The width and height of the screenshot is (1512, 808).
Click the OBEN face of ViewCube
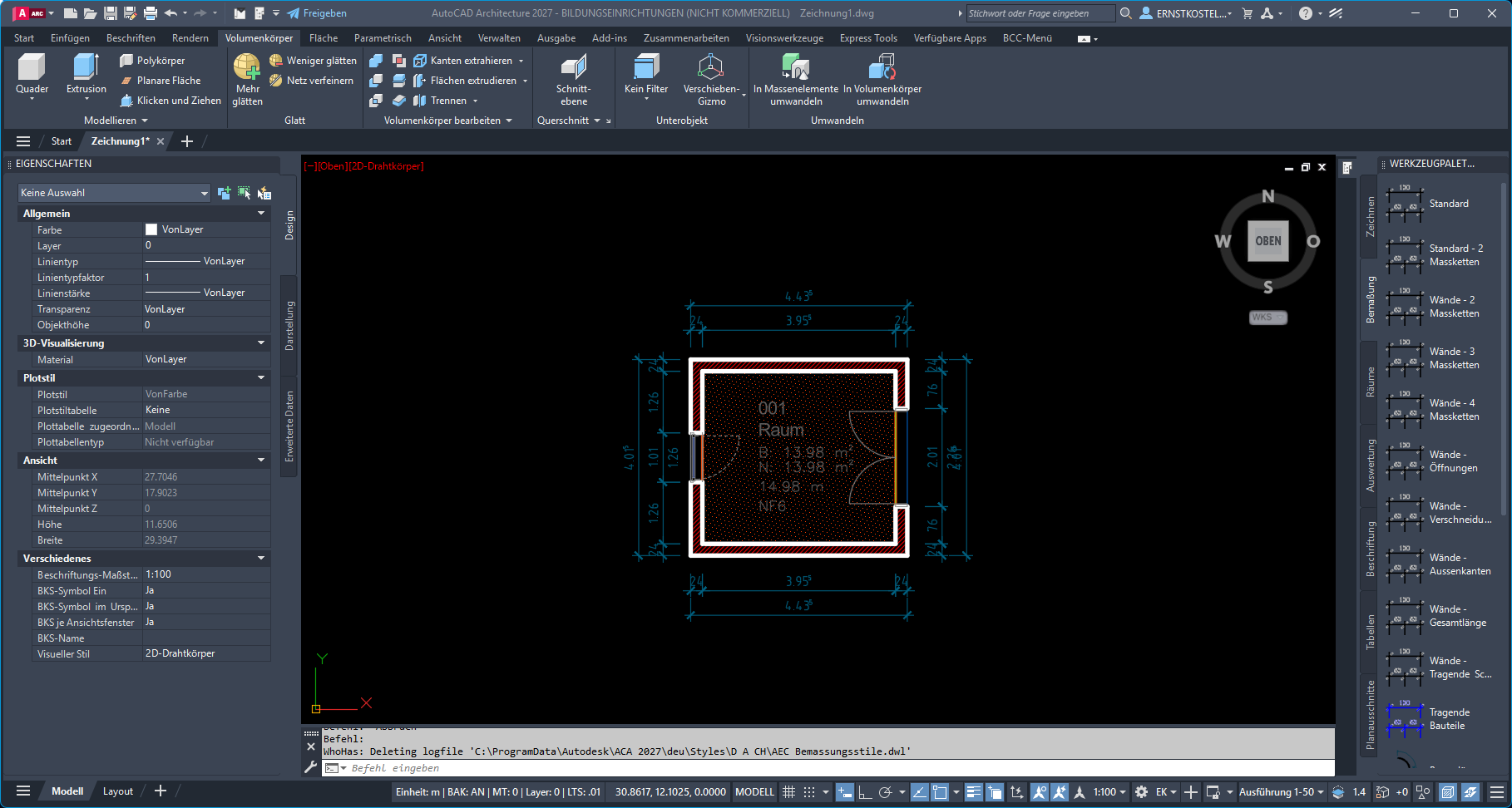[x=1268, y=241]
